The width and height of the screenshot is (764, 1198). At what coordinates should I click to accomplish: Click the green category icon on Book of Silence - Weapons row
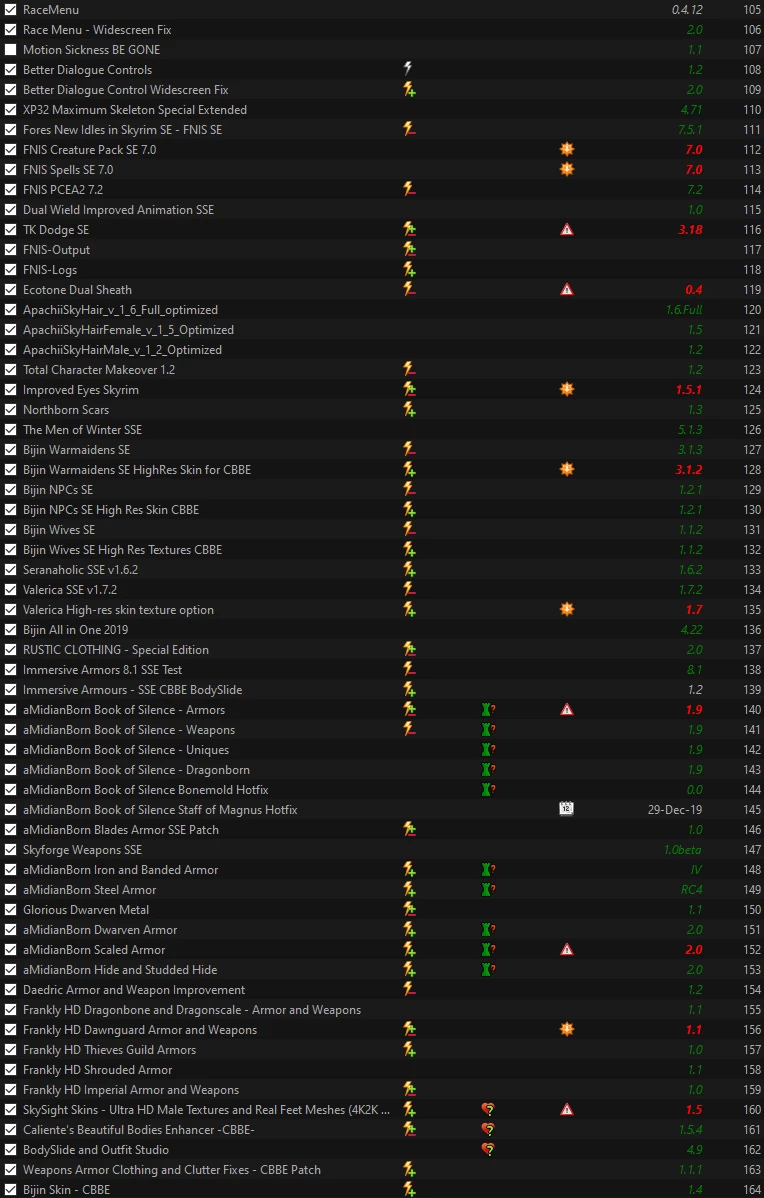click(x=489, y=729)
